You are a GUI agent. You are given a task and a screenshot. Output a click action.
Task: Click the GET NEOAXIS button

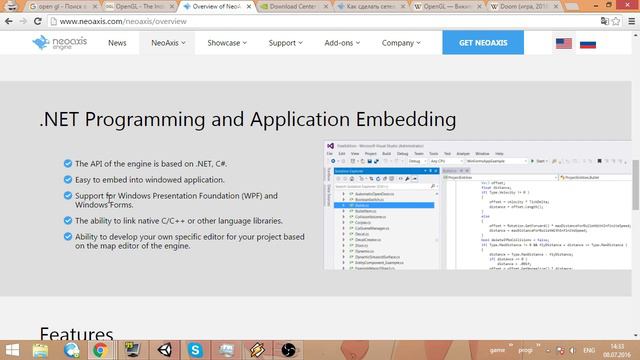[x=483, y=42]
